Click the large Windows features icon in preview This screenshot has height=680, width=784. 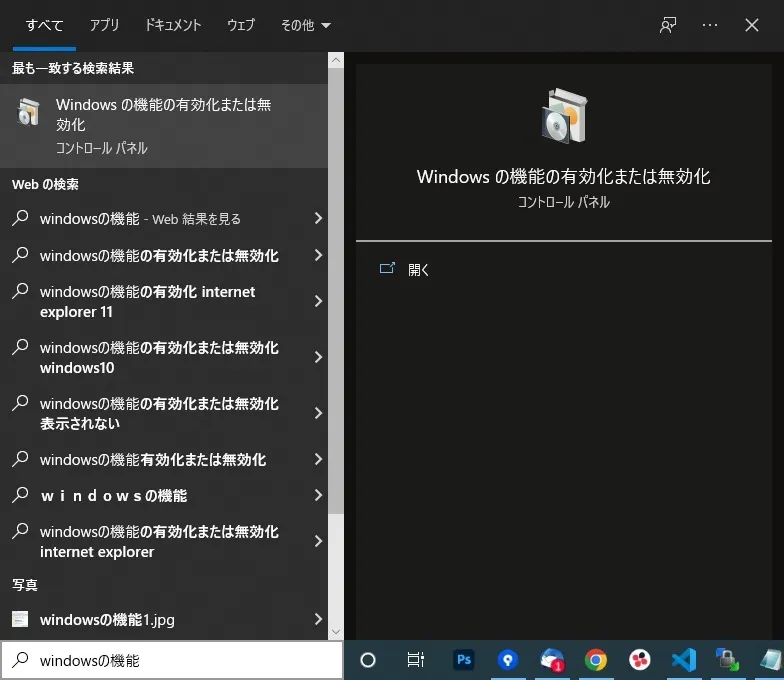(x=564, y=116)
